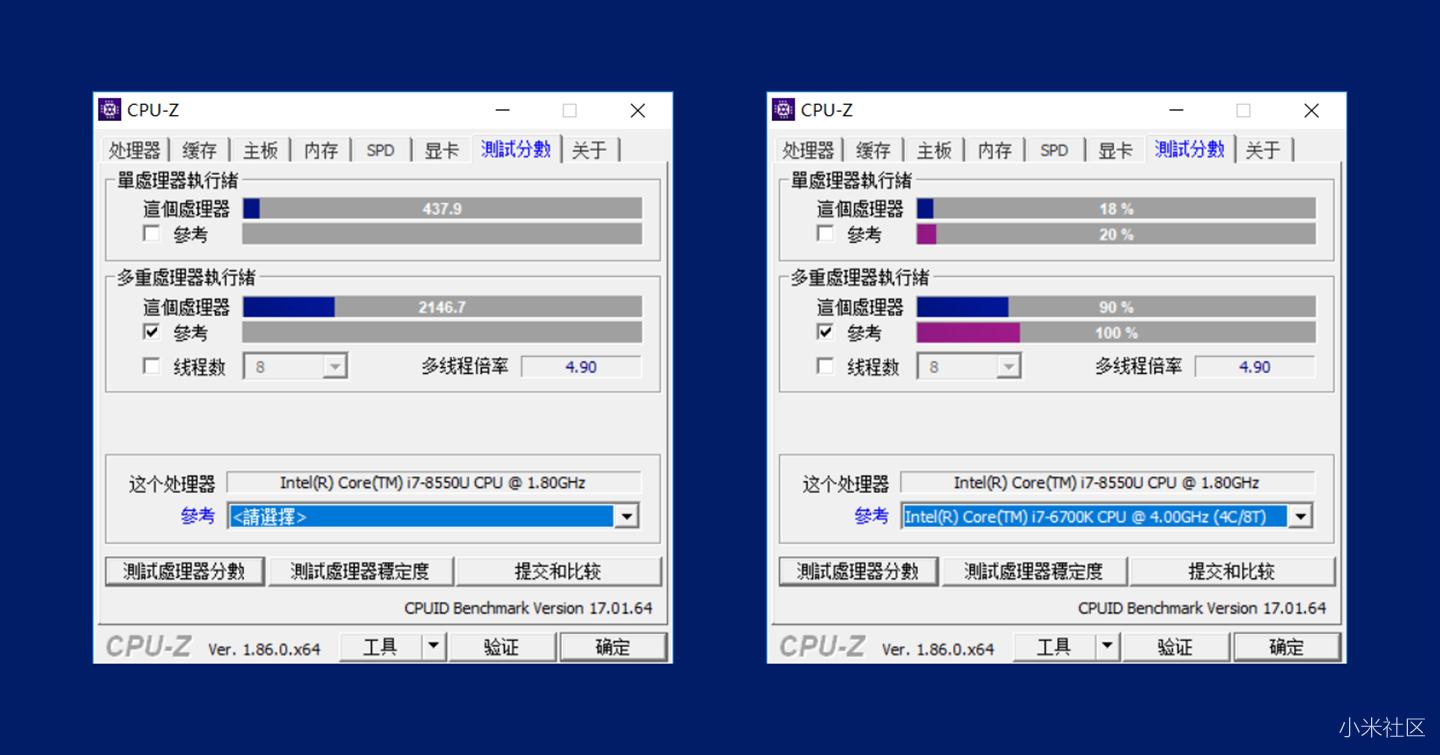Click 工具 button in left window
The image size is (1440, 755).
(380, 647)
